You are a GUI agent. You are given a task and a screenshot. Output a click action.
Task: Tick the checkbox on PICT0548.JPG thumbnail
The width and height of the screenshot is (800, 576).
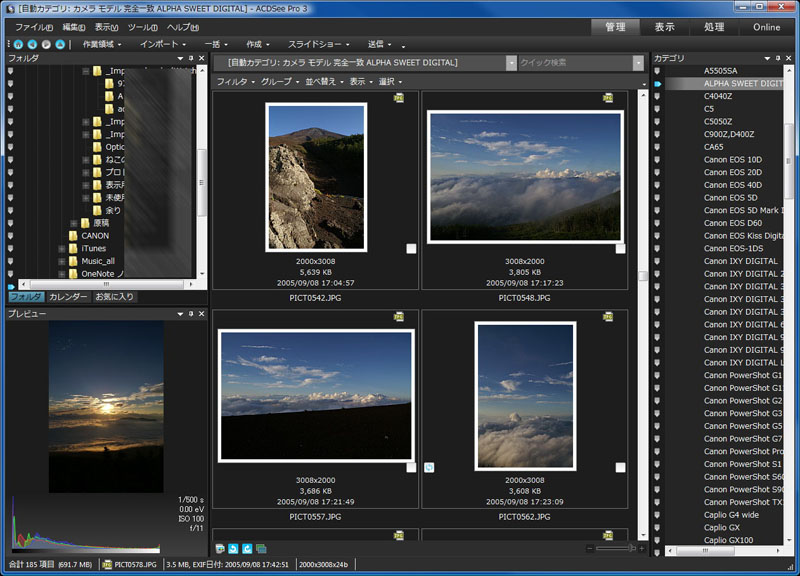click(x=620, y=249)
